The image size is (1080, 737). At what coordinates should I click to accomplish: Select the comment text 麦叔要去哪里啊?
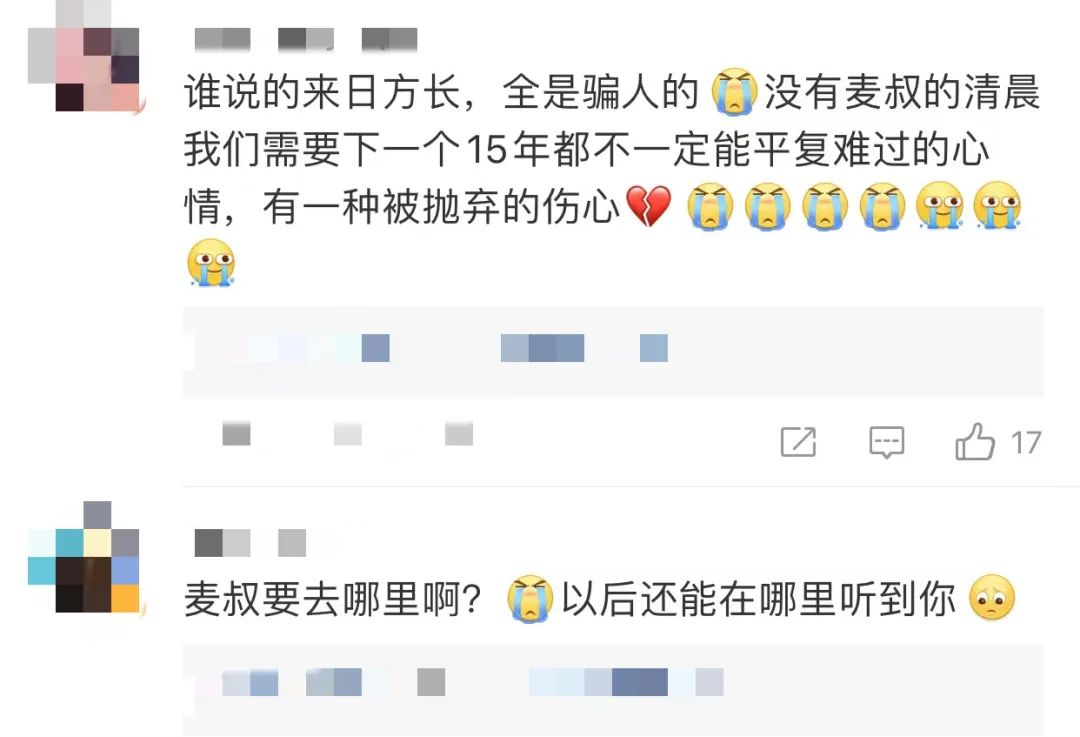coord(332,599)
